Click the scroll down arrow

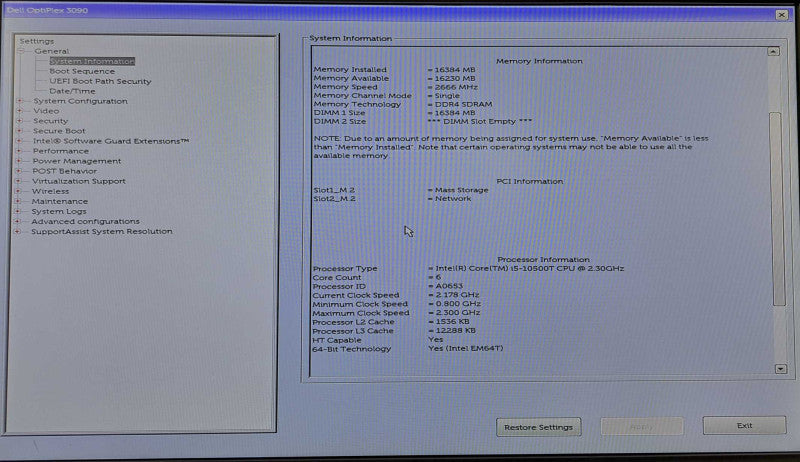coord(781,369)
